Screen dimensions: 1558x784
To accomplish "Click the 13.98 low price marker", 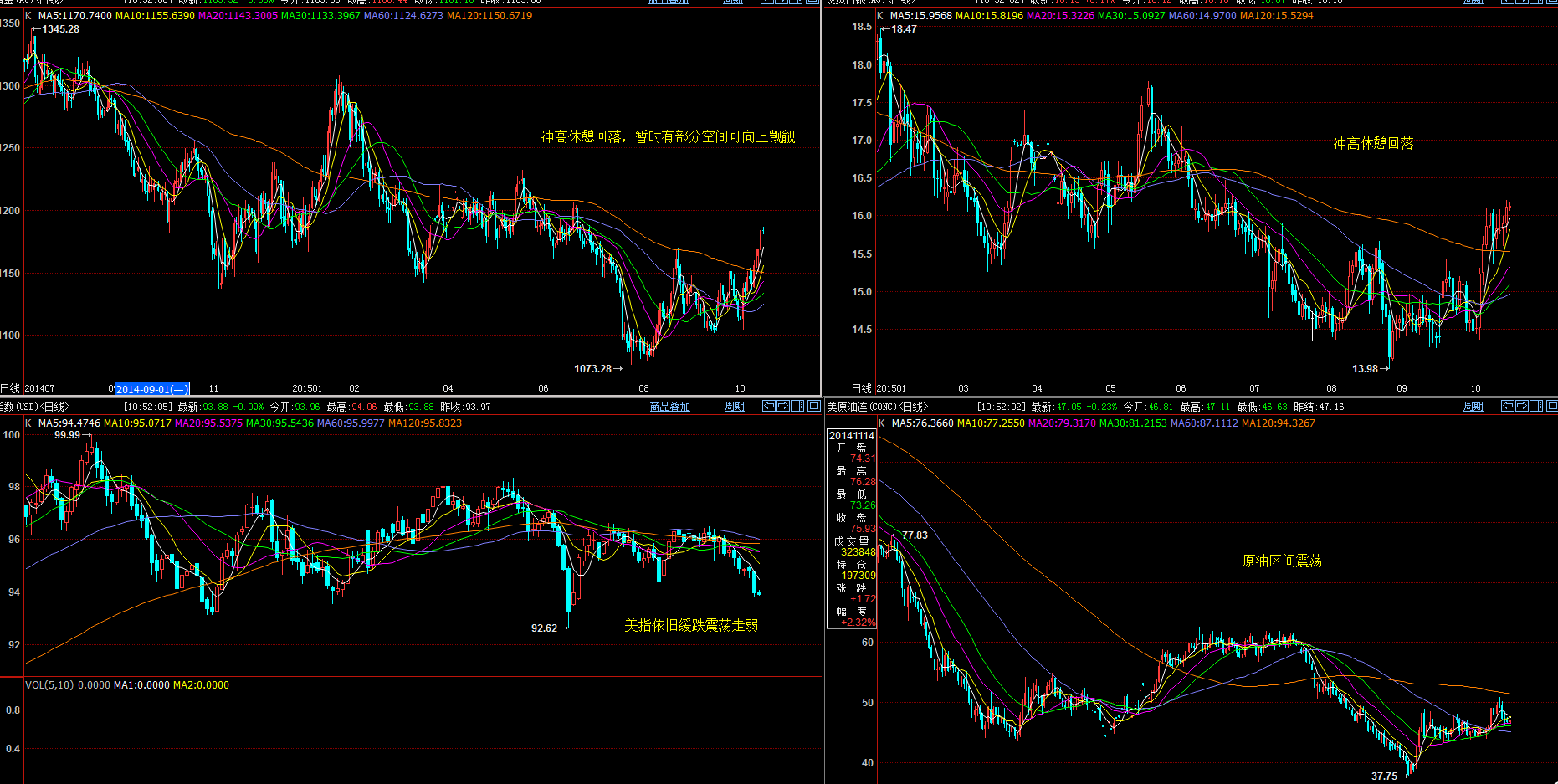I will (x=1365, y=369).
